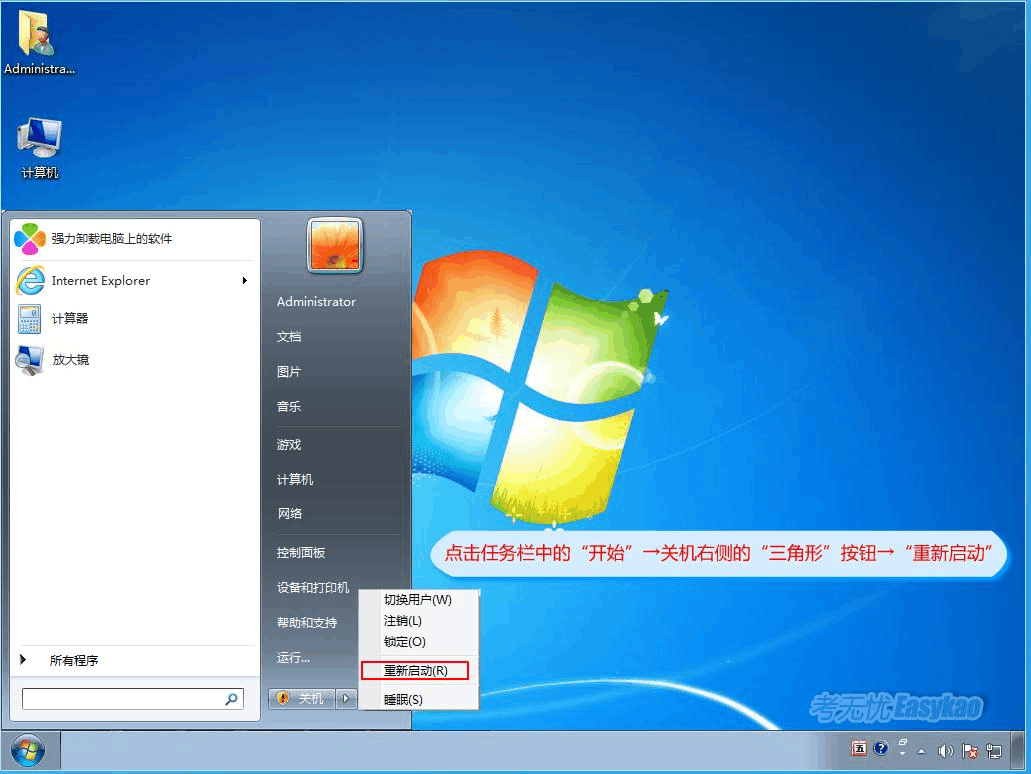The height and width of the screenshot is (774, 1031).
Task: Open 网络 in the Start menu
Action: [x=289, y=514]
